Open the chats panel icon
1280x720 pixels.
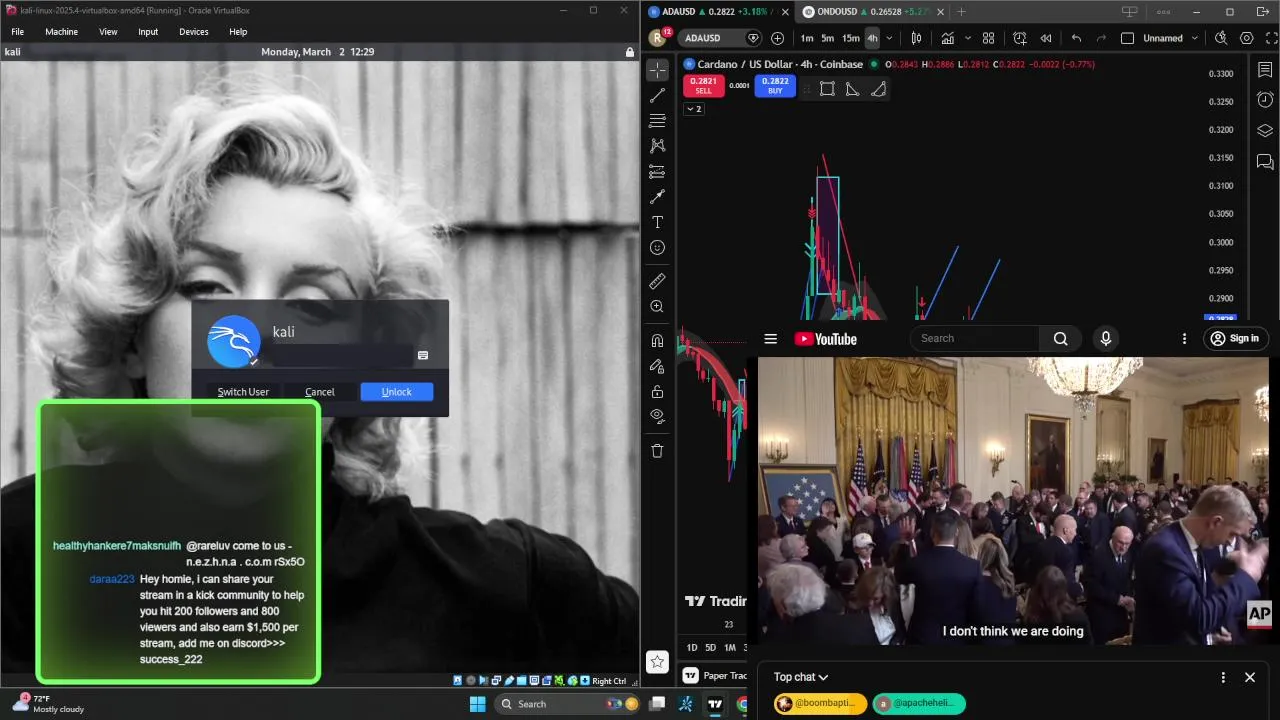(1265, 161)
